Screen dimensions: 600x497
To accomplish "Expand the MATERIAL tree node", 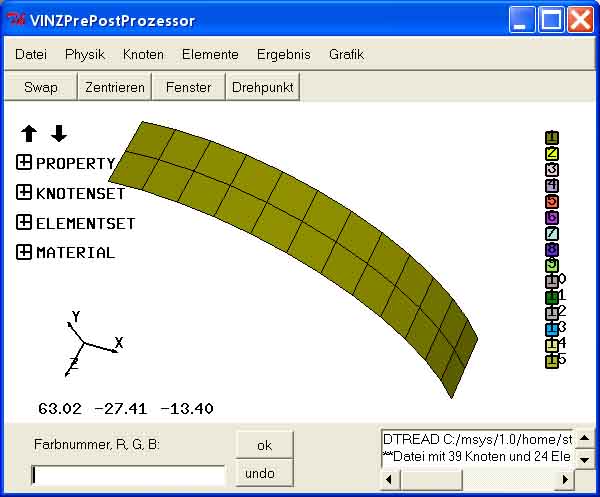I will (x=24, y=253).
